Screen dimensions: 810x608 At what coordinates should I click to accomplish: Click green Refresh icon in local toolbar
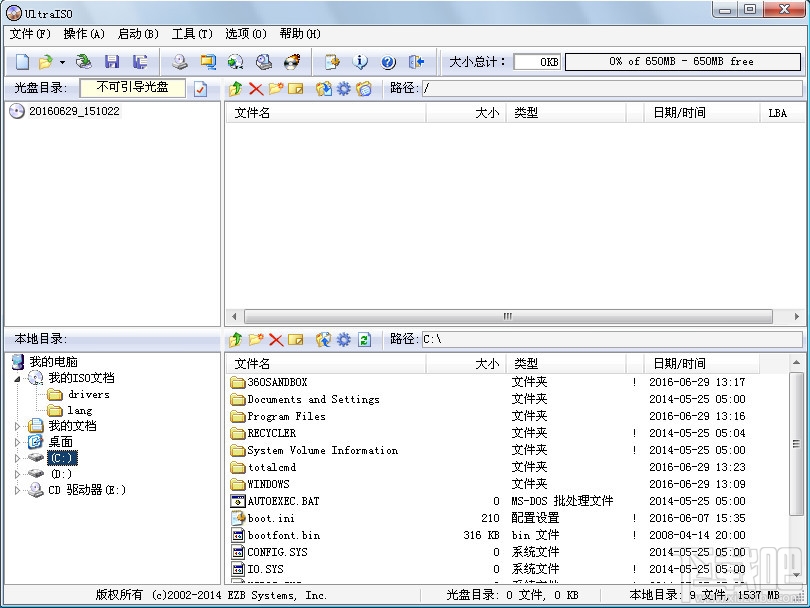pyautogui.click(x=364, y=339)
